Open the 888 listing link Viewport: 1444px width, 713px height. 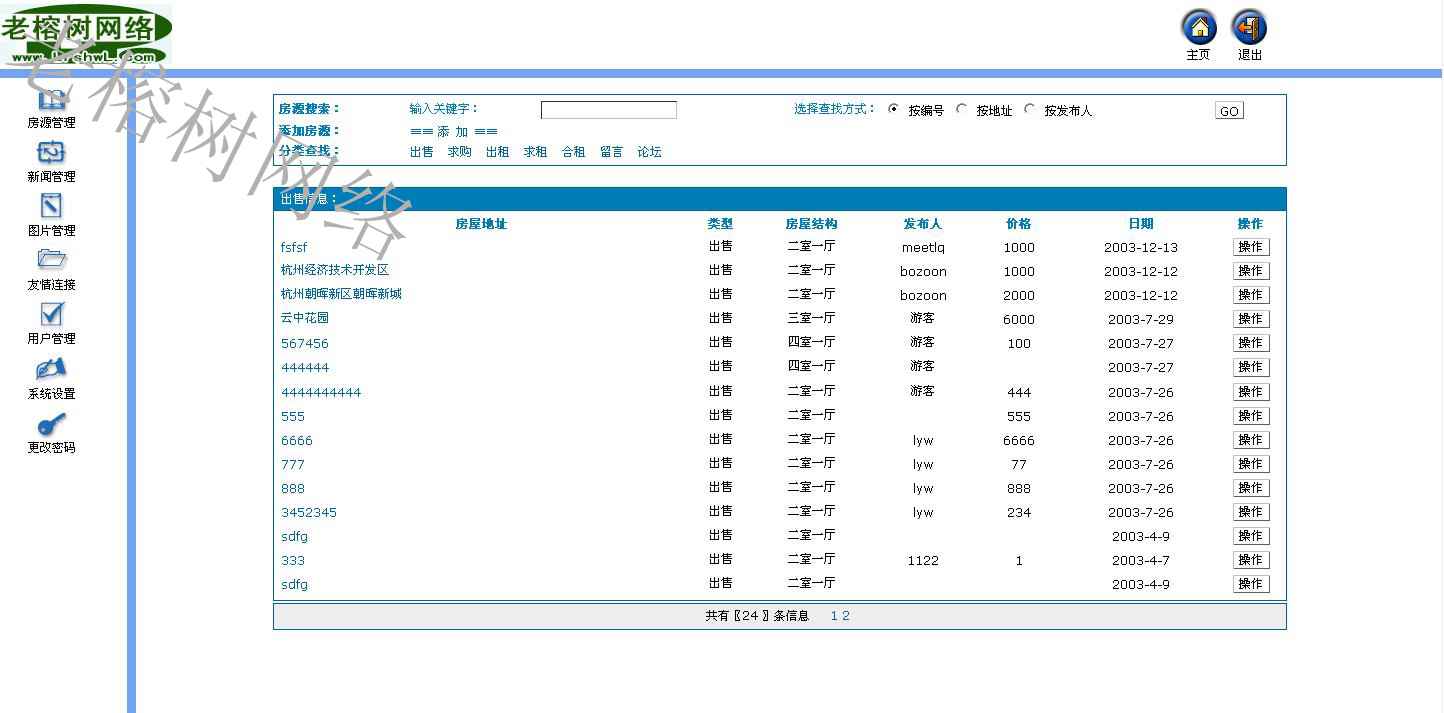(293, 488)
